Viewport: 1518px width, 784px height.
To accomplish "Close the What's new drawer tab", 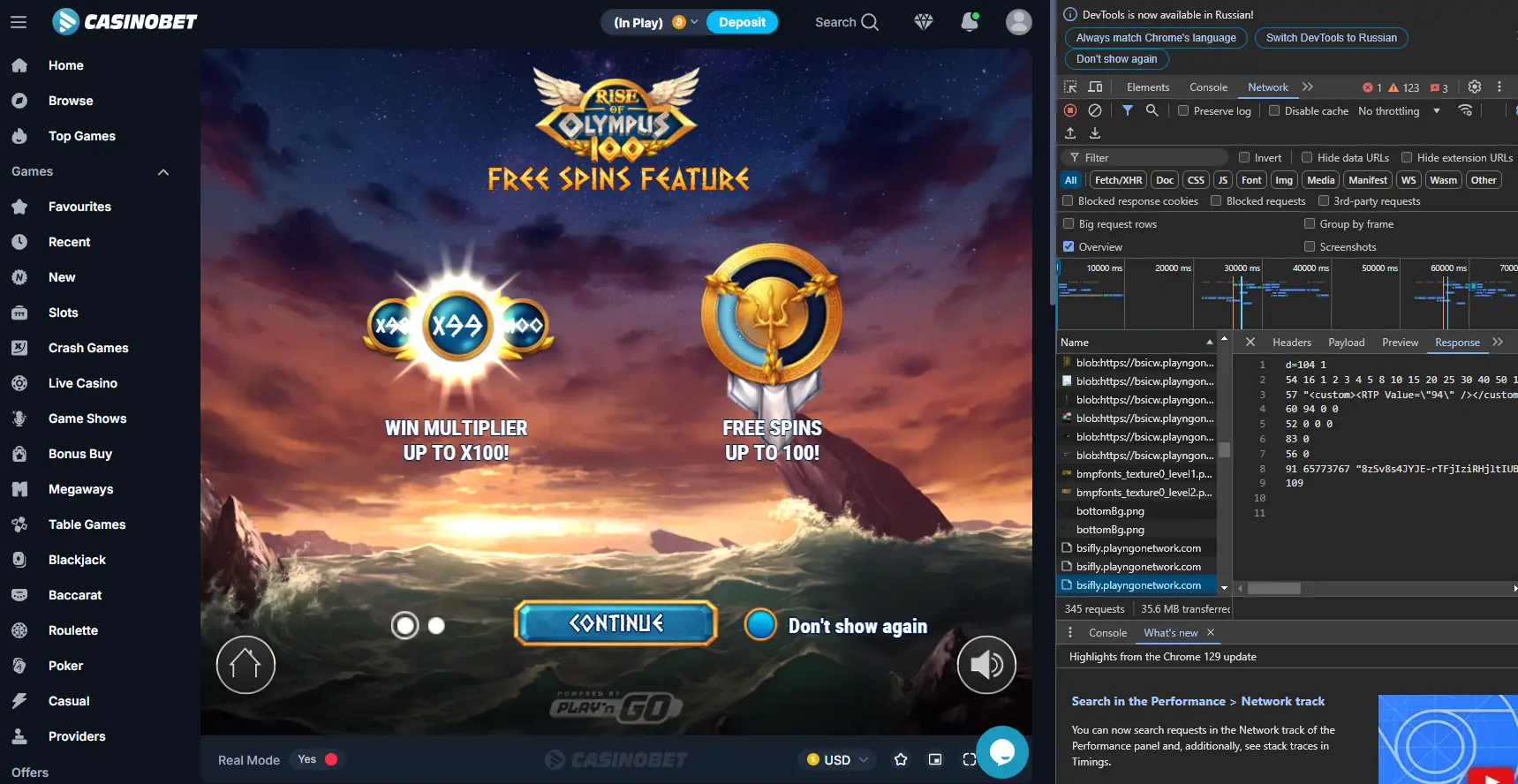I will (1211, 632).
